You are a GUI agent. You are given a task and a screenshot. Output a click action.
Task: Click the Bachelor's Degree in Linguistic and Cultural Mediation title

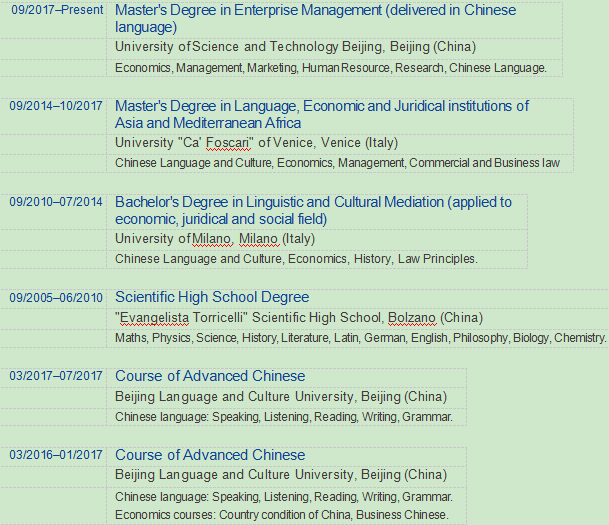tap(313, 202)
